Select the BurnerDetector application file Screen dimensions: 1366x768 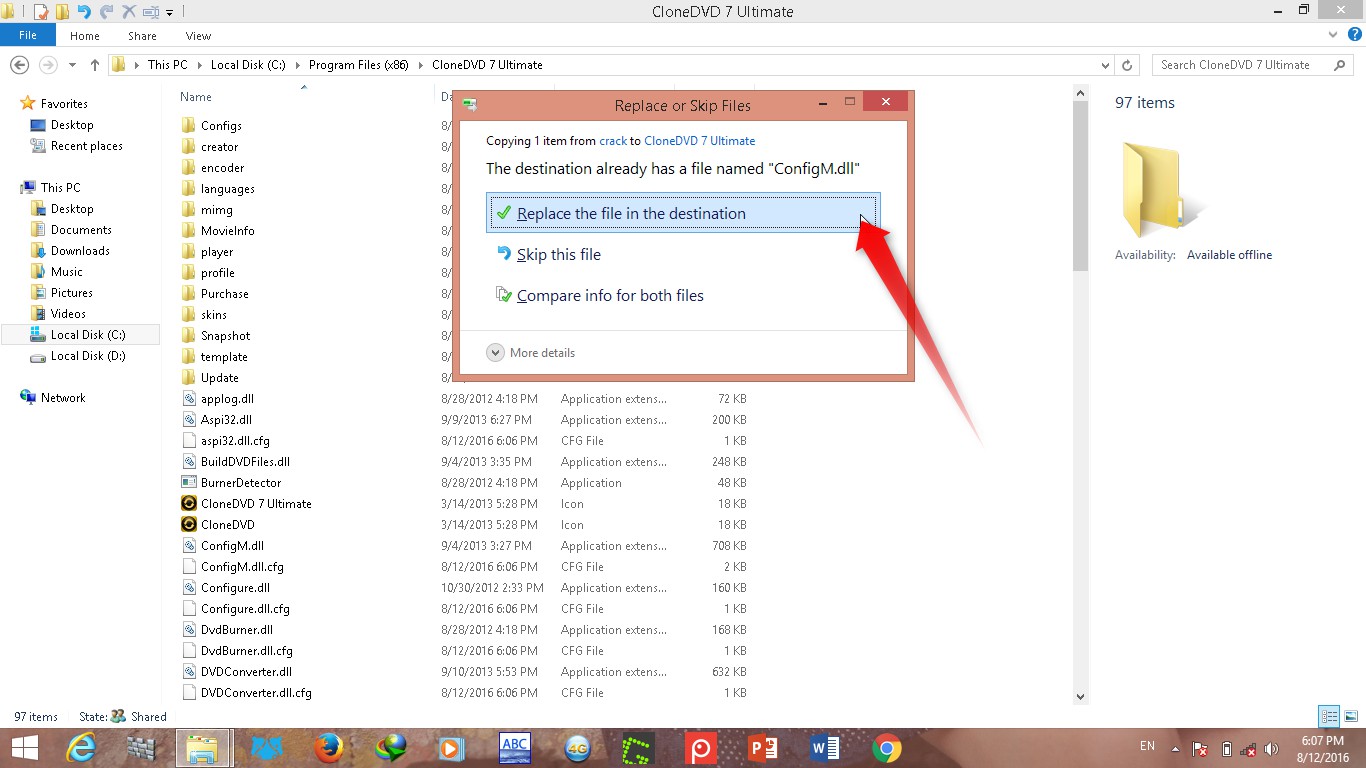tap(241, 483)
